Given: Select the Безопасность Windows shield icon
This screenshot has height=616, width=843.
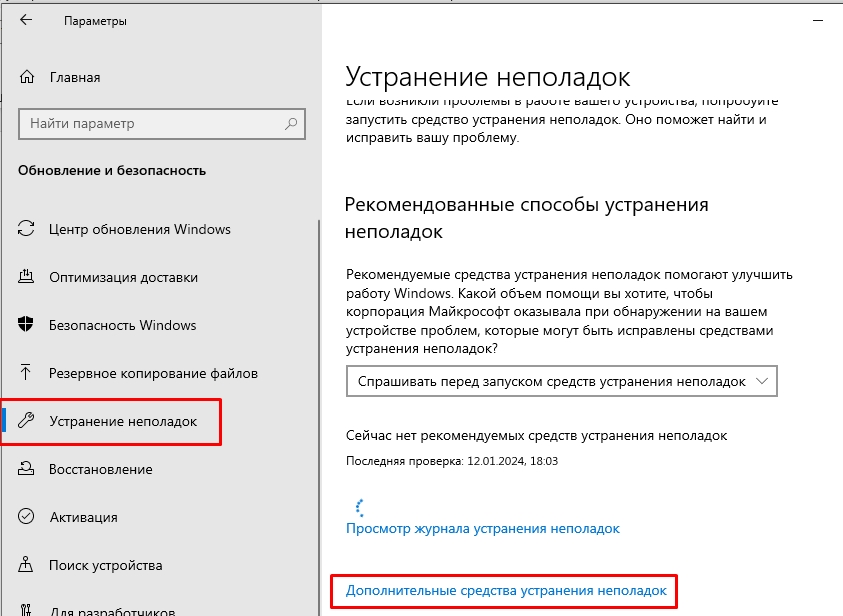Looking at the screenshot, I should pos(27,325).
